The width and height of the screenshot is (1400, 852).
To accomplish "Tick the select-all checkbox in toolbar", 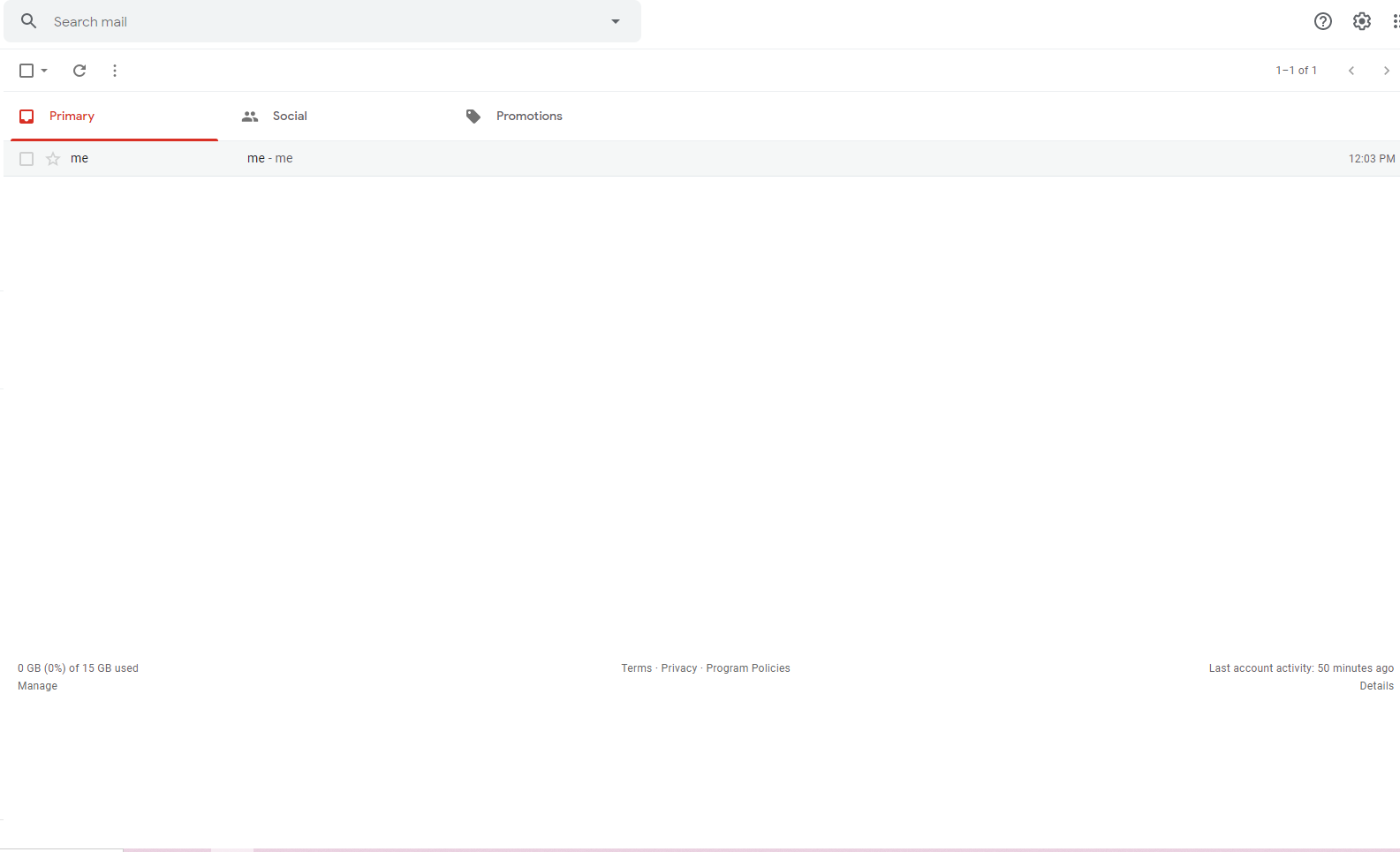I will coord(26,71).
